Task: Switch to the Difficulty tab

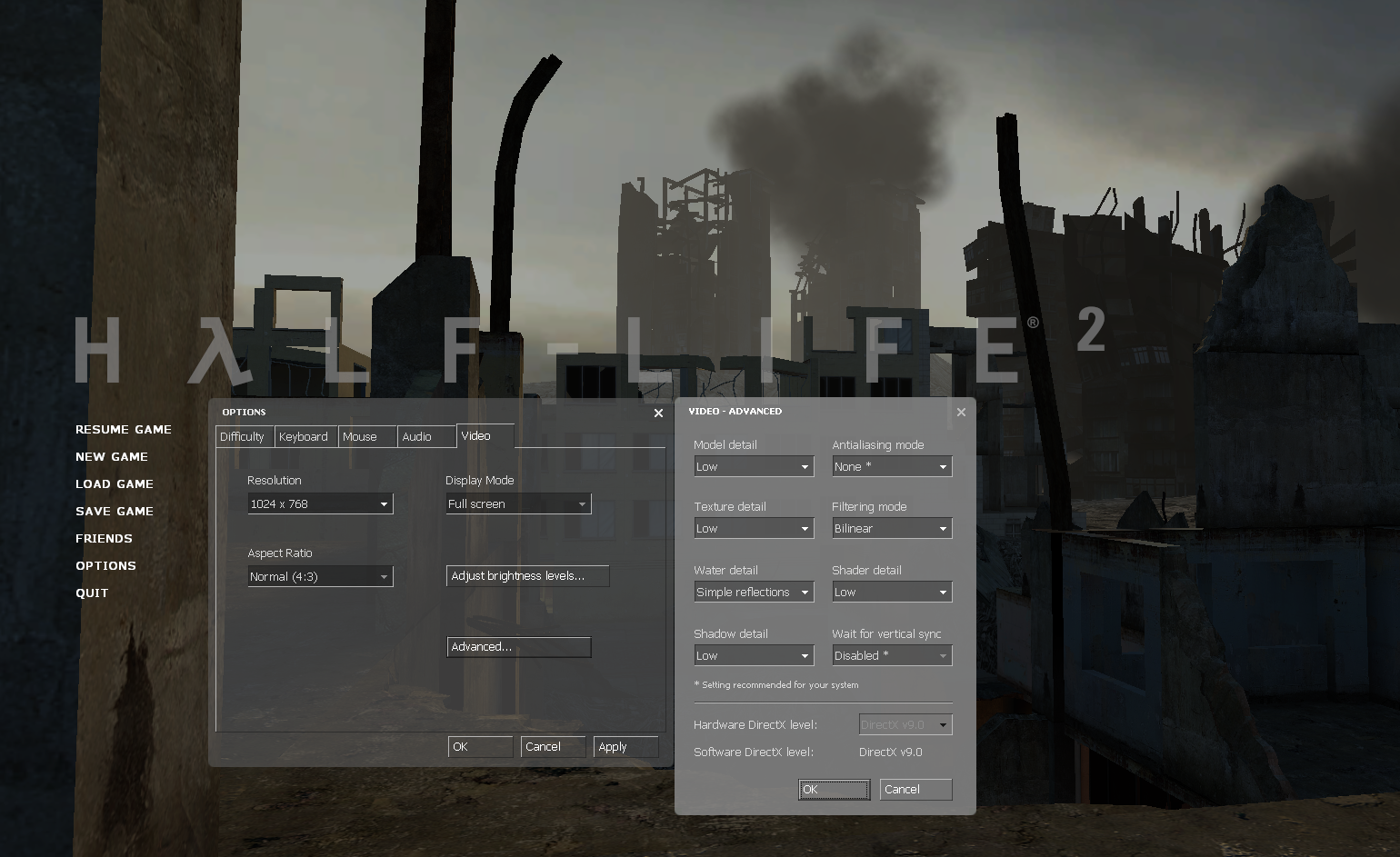Action: point(245,436)
